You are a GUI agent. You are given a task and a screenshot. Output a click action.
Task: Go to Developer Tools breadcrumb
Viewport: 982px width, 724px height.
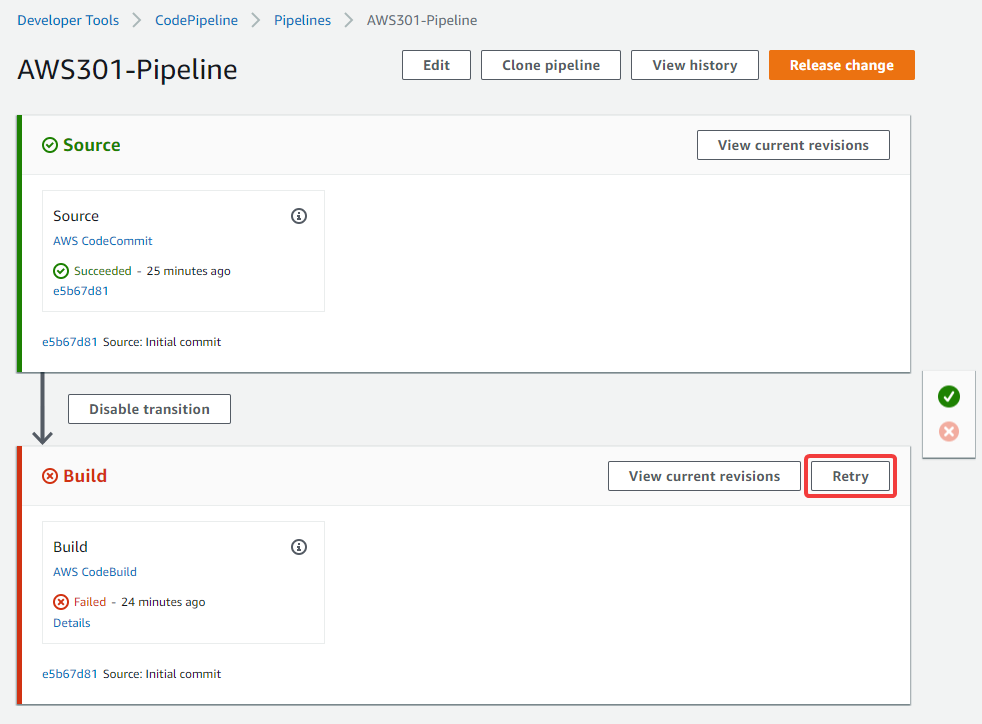68,20
